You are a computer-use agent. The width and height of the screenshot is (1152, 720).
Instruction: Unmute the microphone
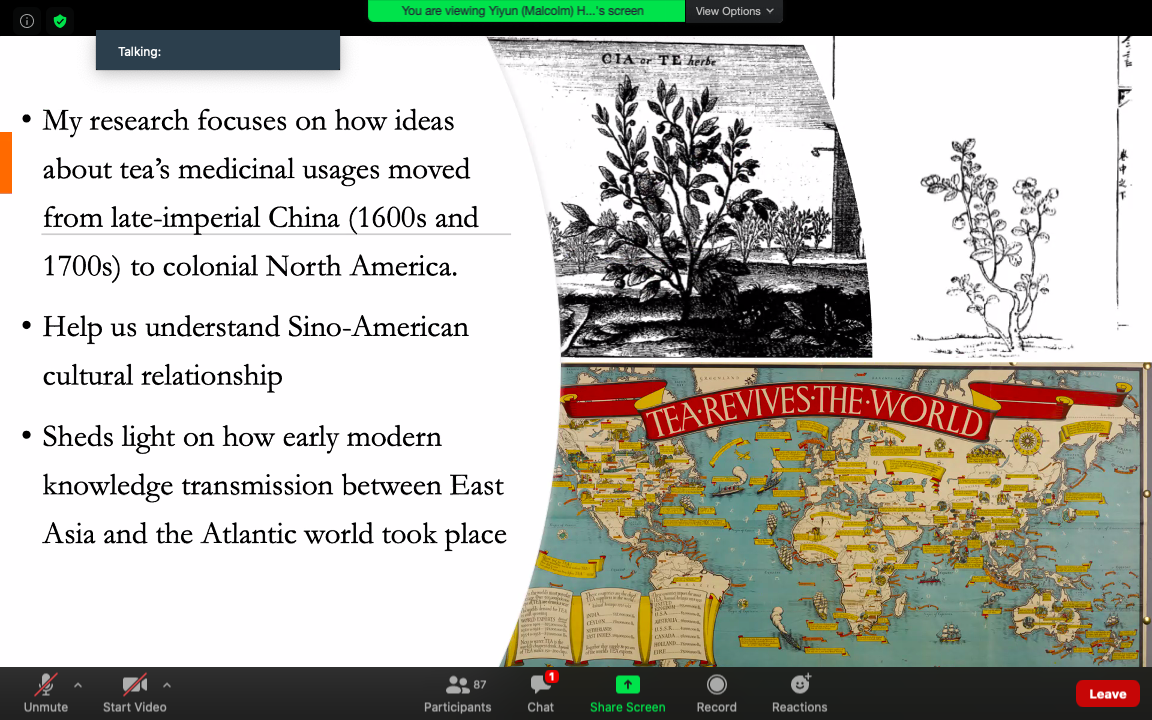[x=45, y=693]
